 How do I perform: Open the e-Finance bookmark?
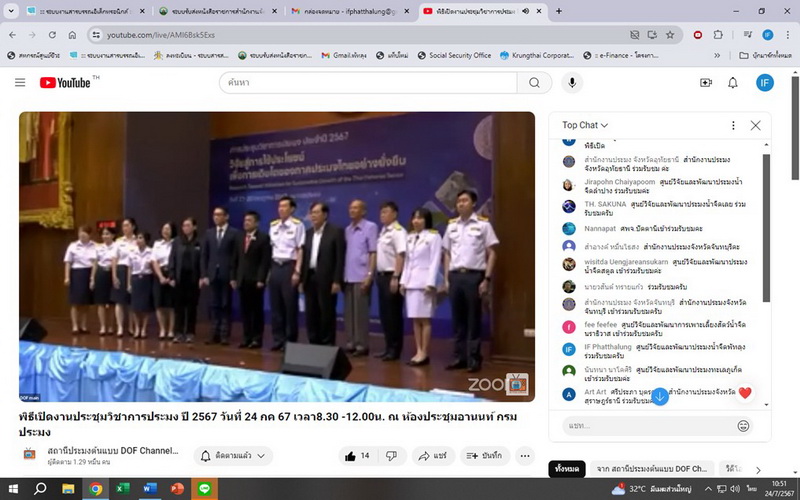click(x=620, y=55)
